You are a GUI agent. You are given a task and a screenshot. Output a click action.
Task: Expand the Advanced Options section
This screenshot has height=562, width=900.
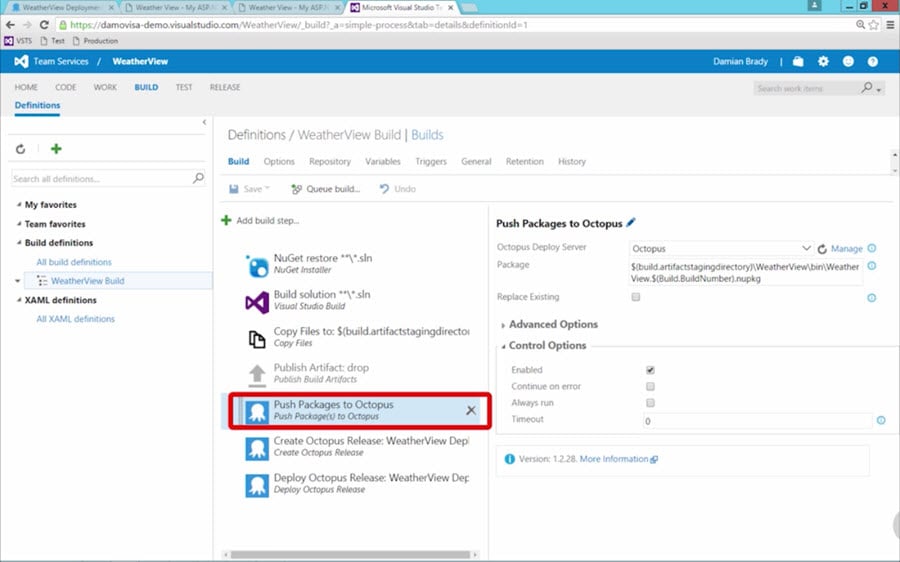click(503, 325)
